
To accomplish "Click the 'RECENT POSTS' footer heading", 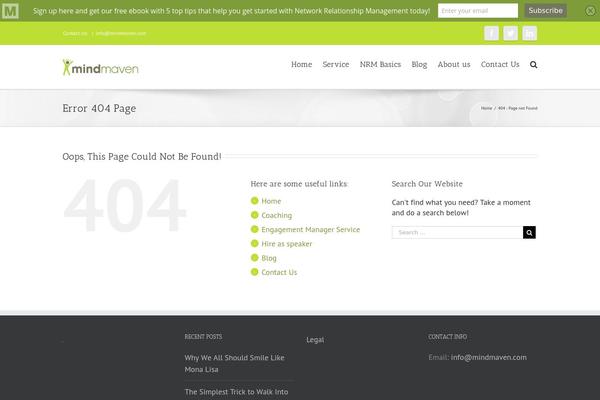I will 203,336.
